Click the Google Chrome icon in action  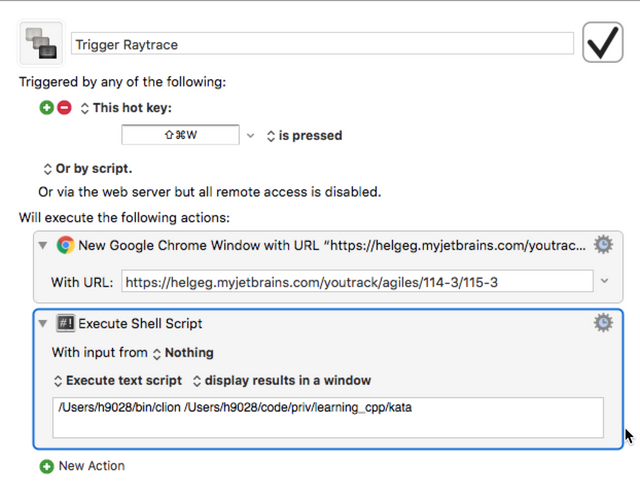(x=65, y=245)
